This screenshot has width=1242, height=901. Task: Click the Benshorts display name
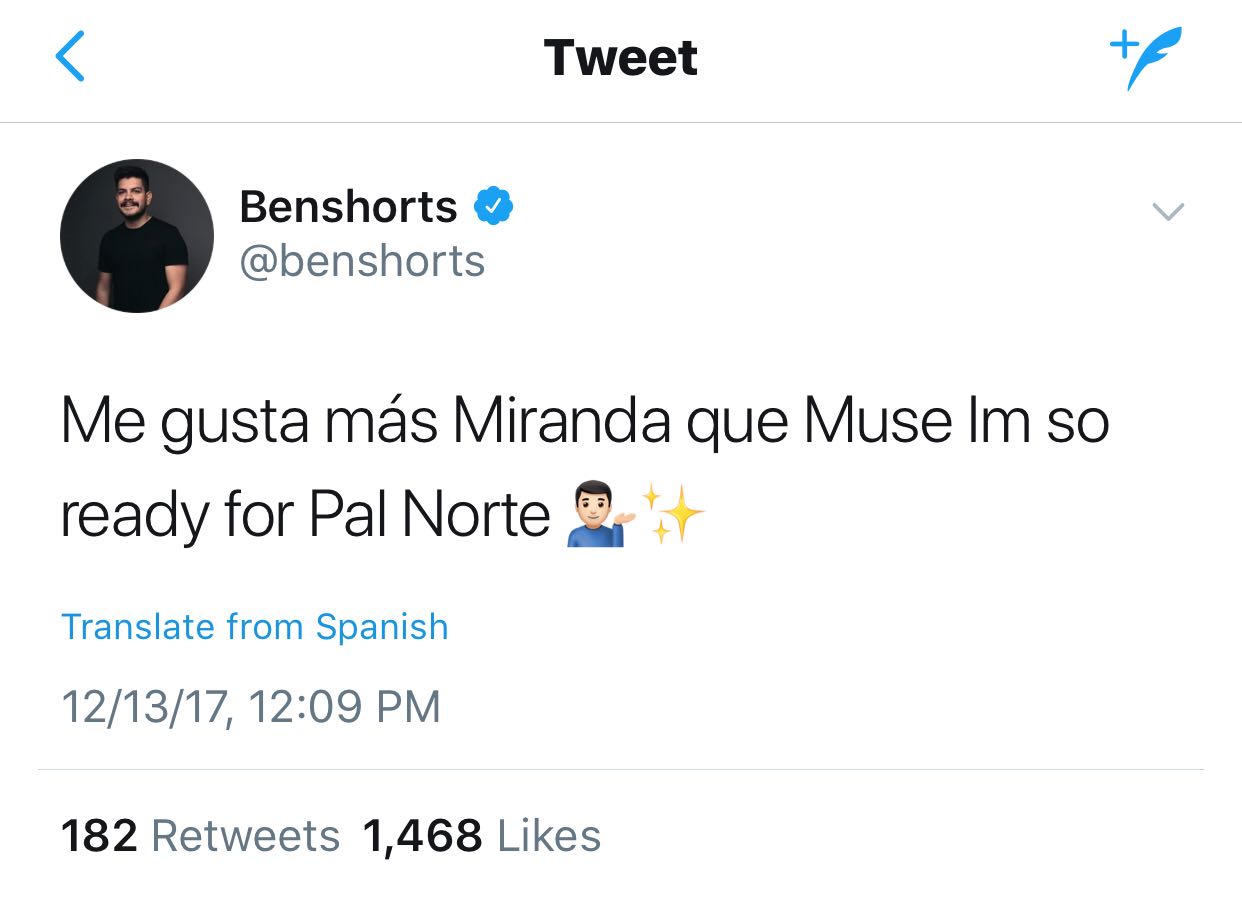pos(348,207)
